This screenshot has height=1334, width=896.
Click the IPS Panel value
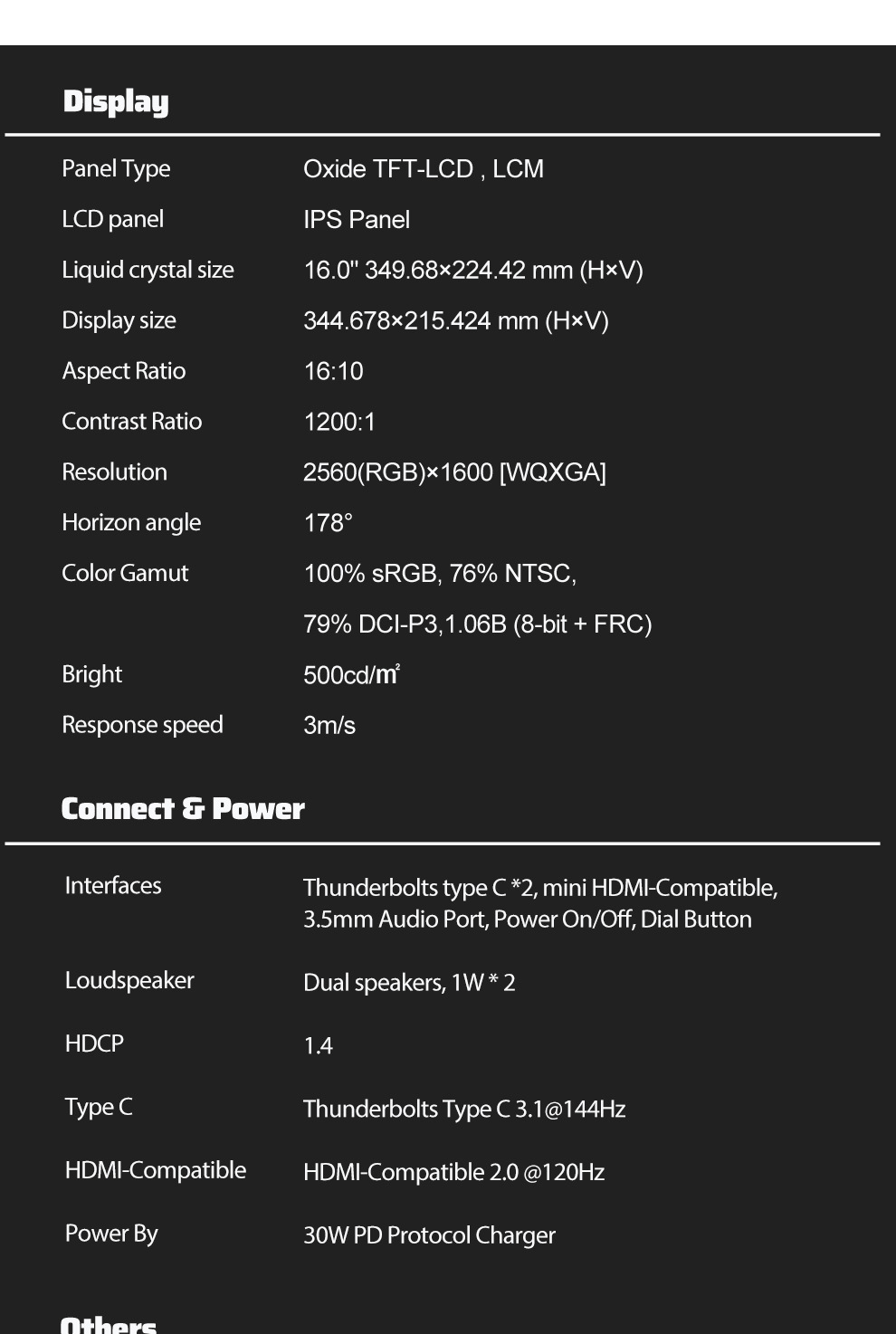click(357, 220)
